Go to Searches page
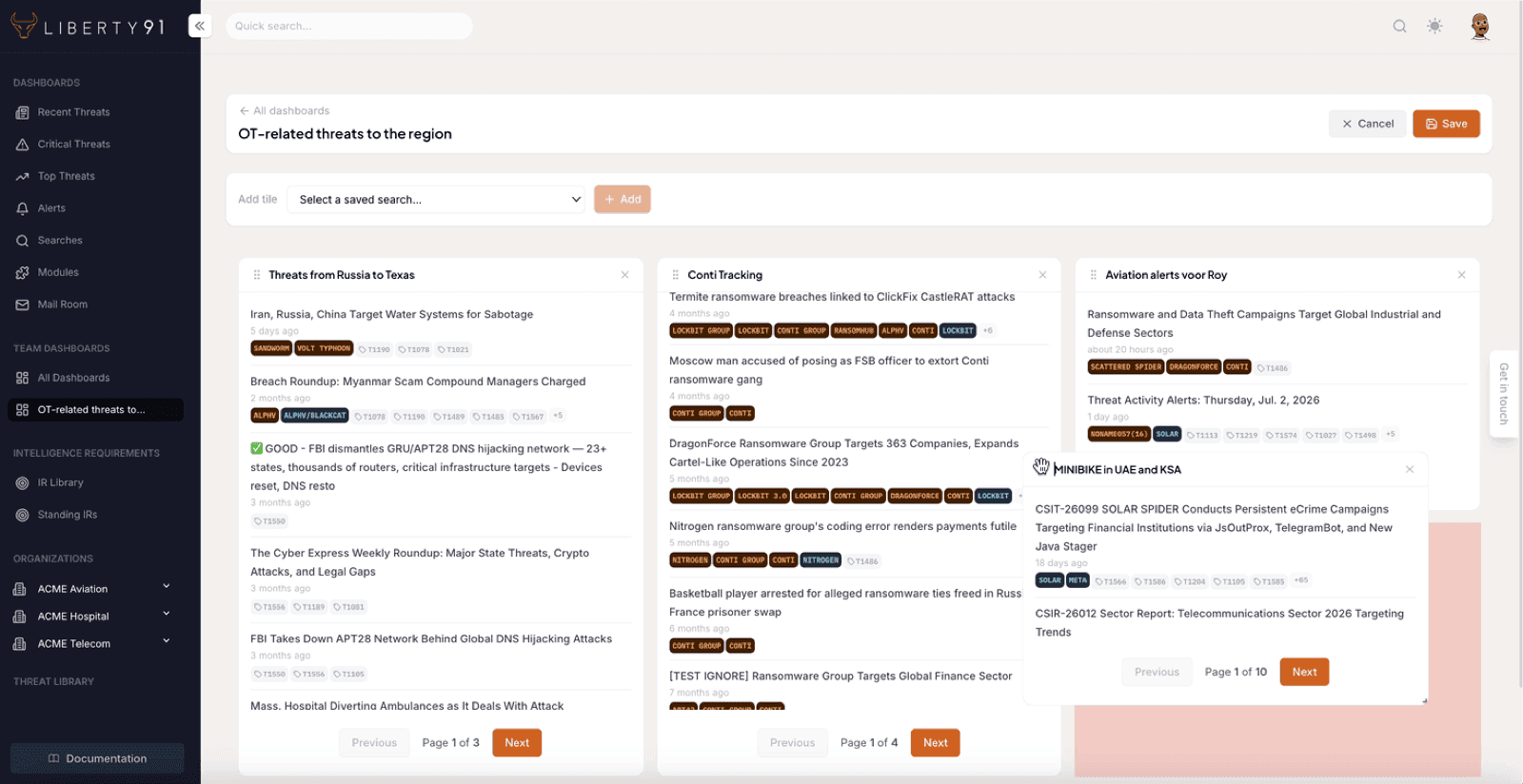The width and height of the screenshot is (1523, 784). tap(60, 241)
